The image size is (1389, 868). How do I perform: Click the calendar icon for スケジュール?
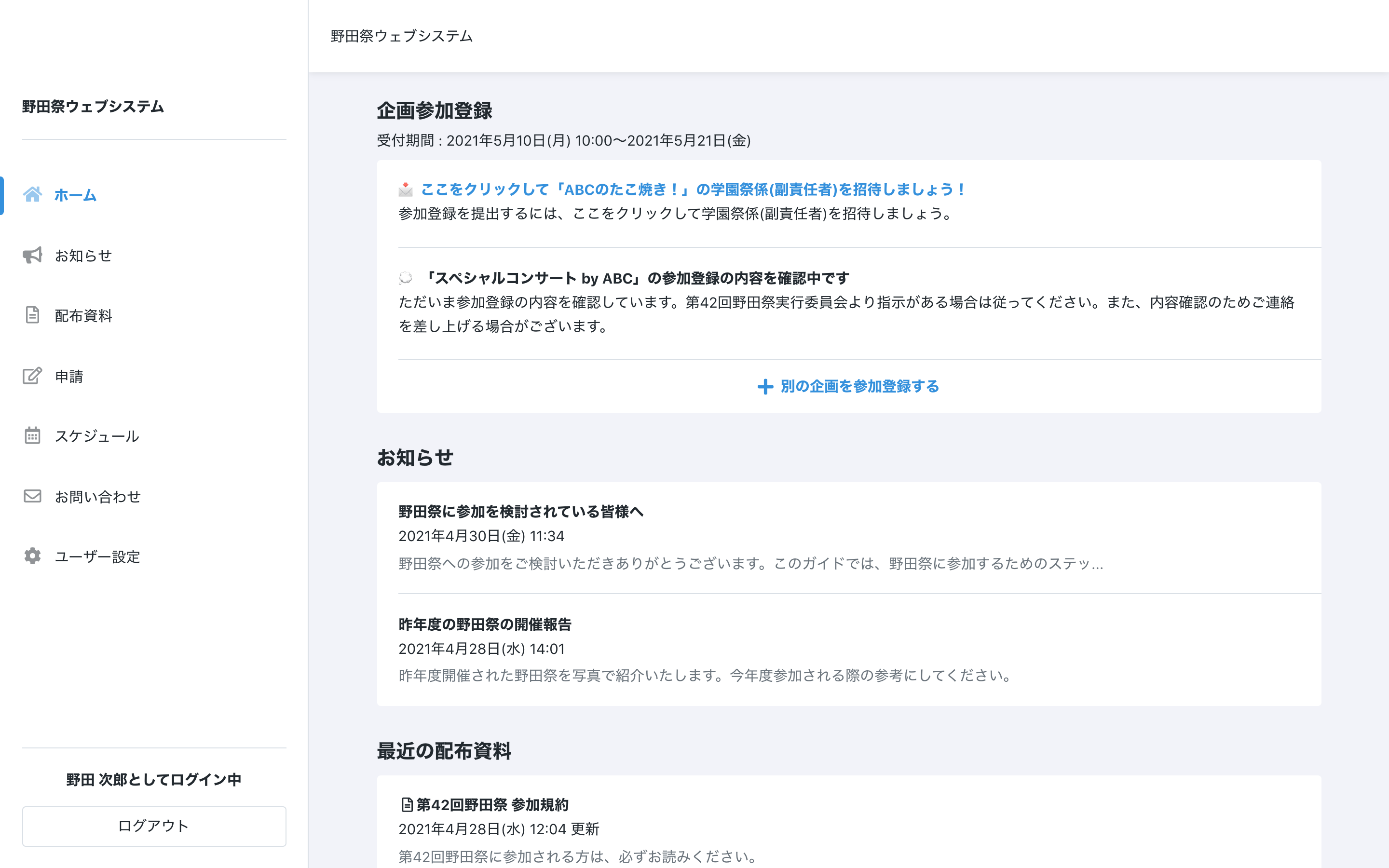point(33,436)
